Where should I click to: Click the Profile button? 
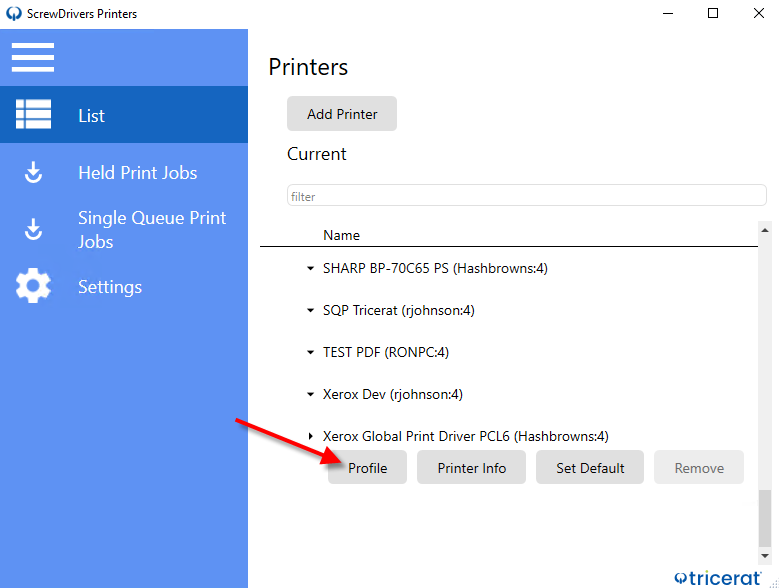(367, 467)
